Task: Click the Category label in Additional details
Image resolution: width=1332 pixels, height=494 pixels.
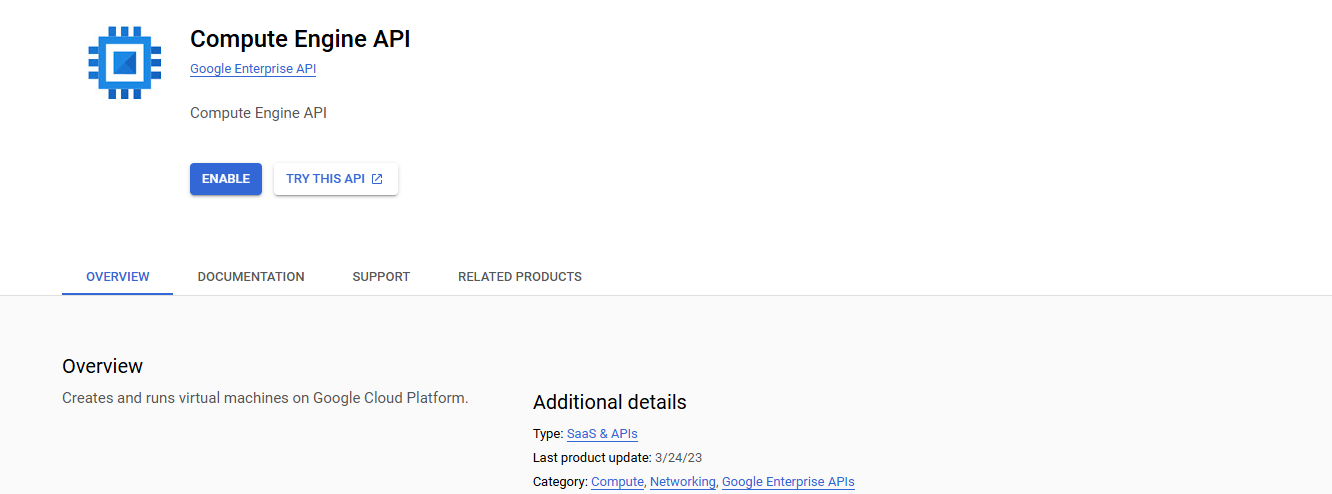Action: [560, 482]
